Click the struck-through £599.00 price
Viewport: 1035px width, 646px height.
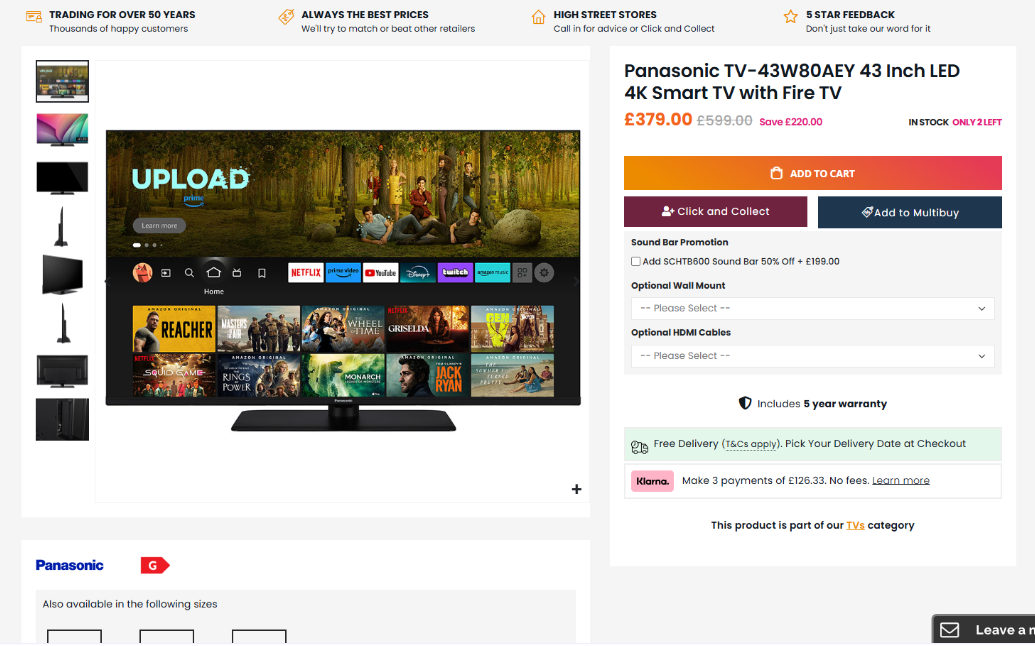click(725, 121)
